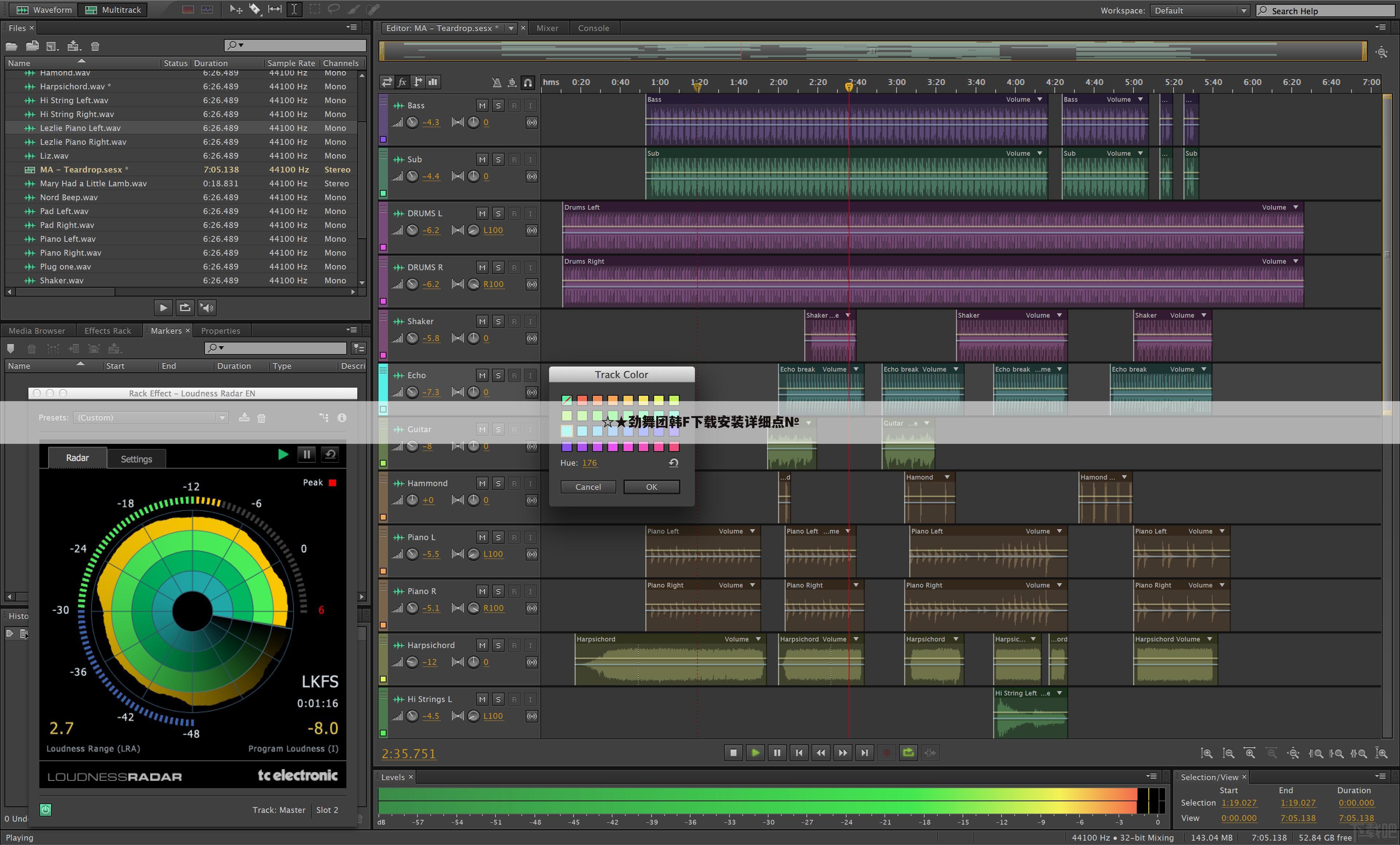Toggle Loudness Radar effect power button

tap(46, 810)
